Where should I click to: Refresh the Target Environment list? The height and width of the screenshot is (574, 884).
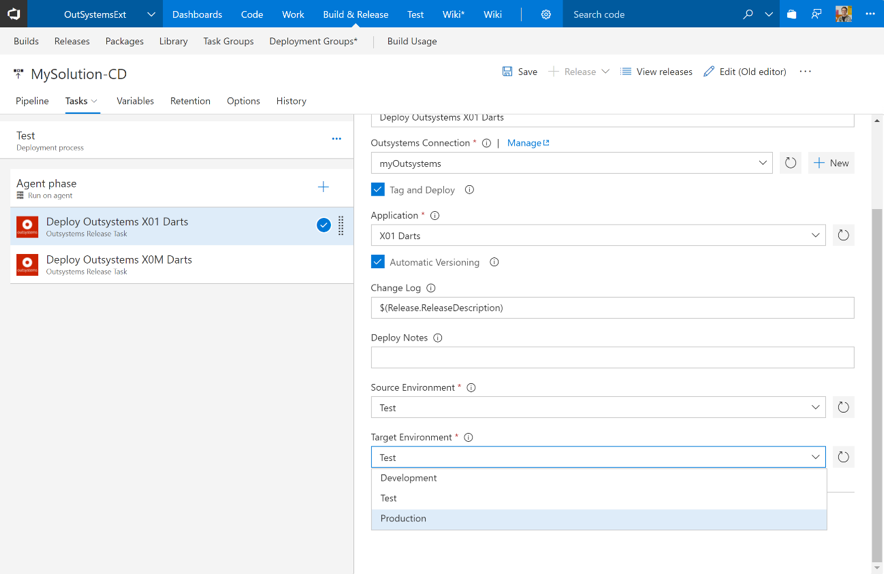pyautogui.click(x=843, y=457)
